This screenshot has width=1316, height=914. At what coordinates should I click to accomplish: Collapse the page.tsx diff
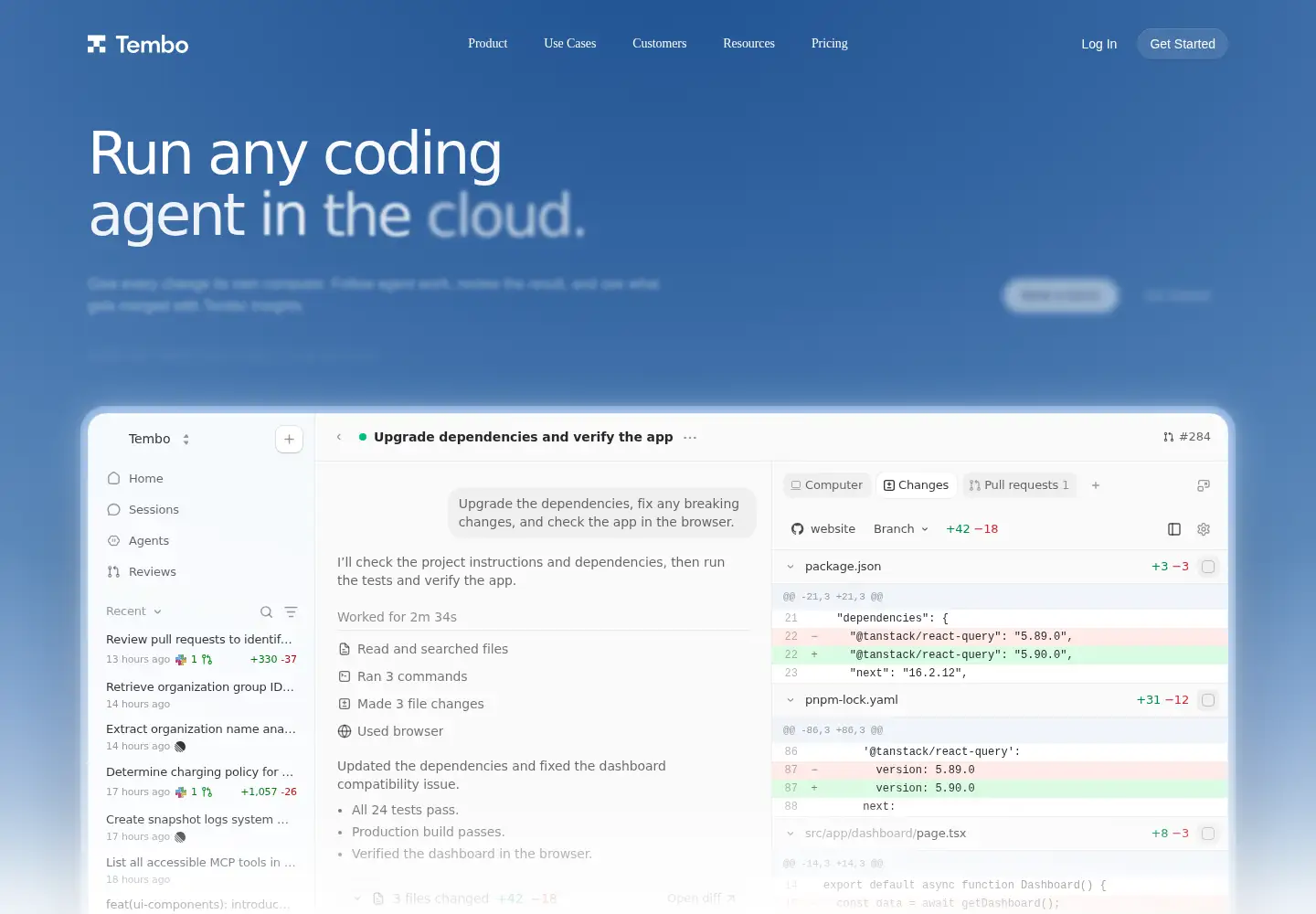click(x=791, y=834)
